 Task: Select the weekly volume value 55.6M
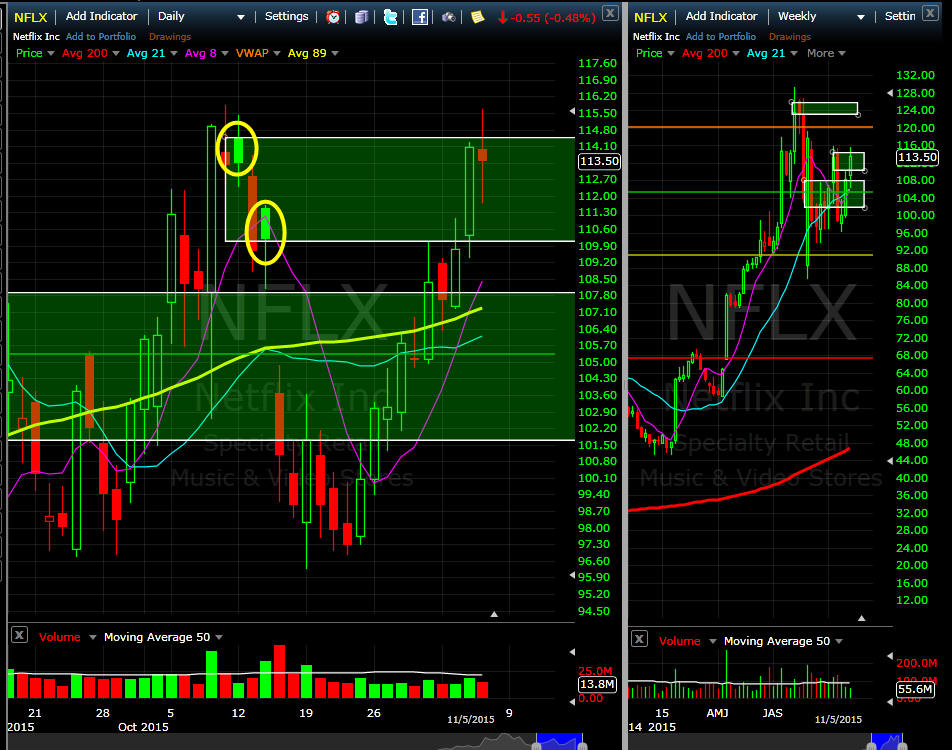(915, 689)
